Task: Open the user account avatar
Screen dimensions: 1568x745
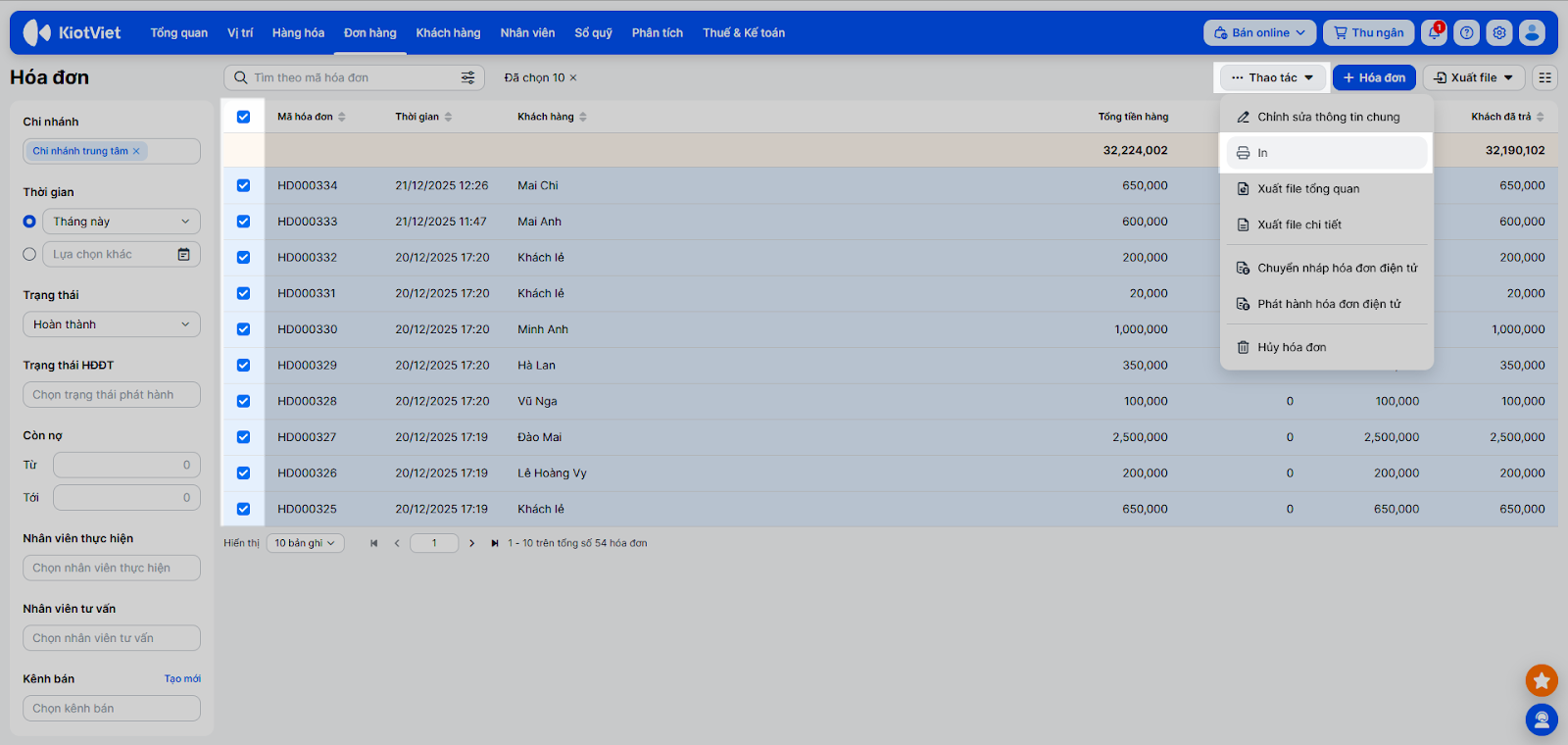Action: [x=1532, y=32]
